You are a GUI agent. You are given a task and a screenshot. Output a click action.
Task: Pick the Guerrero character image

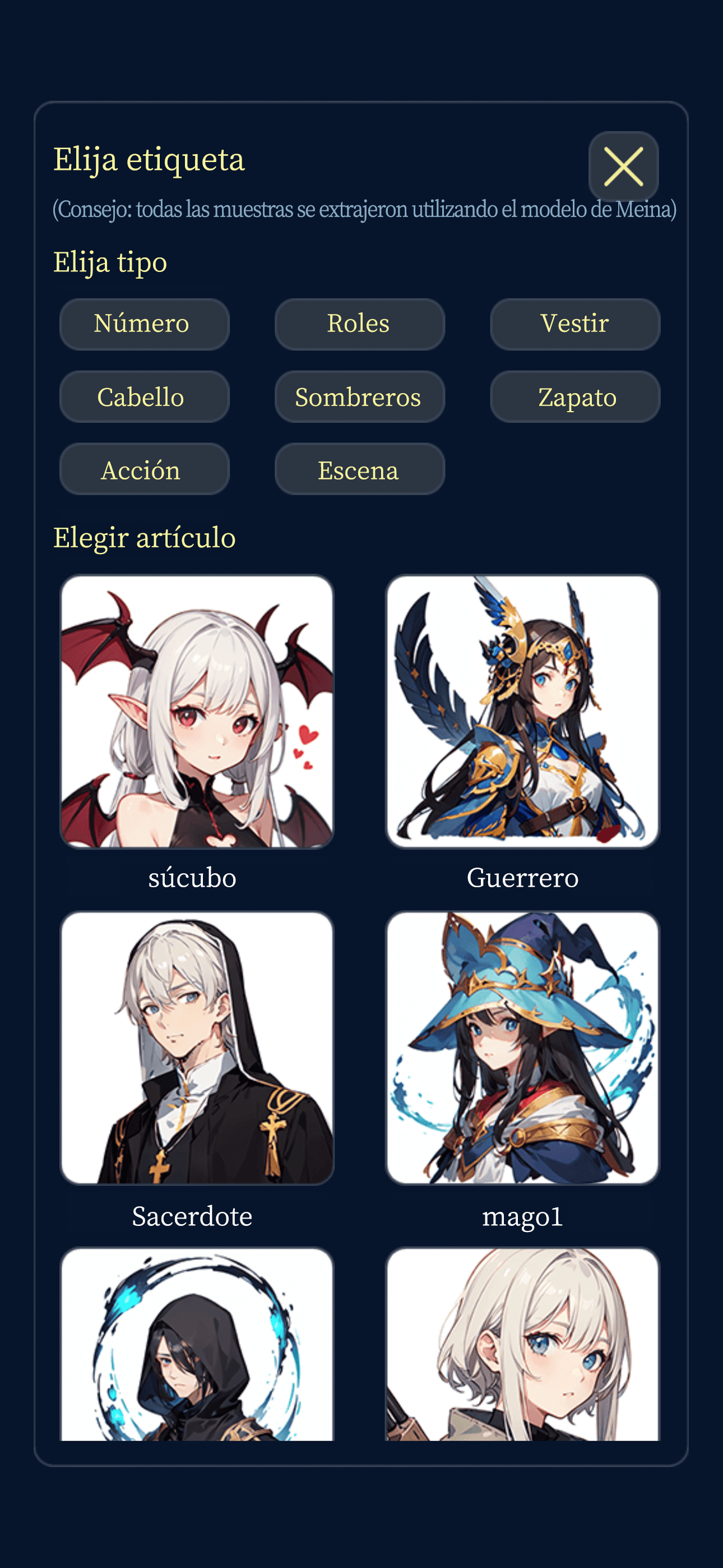click(523, 712)
